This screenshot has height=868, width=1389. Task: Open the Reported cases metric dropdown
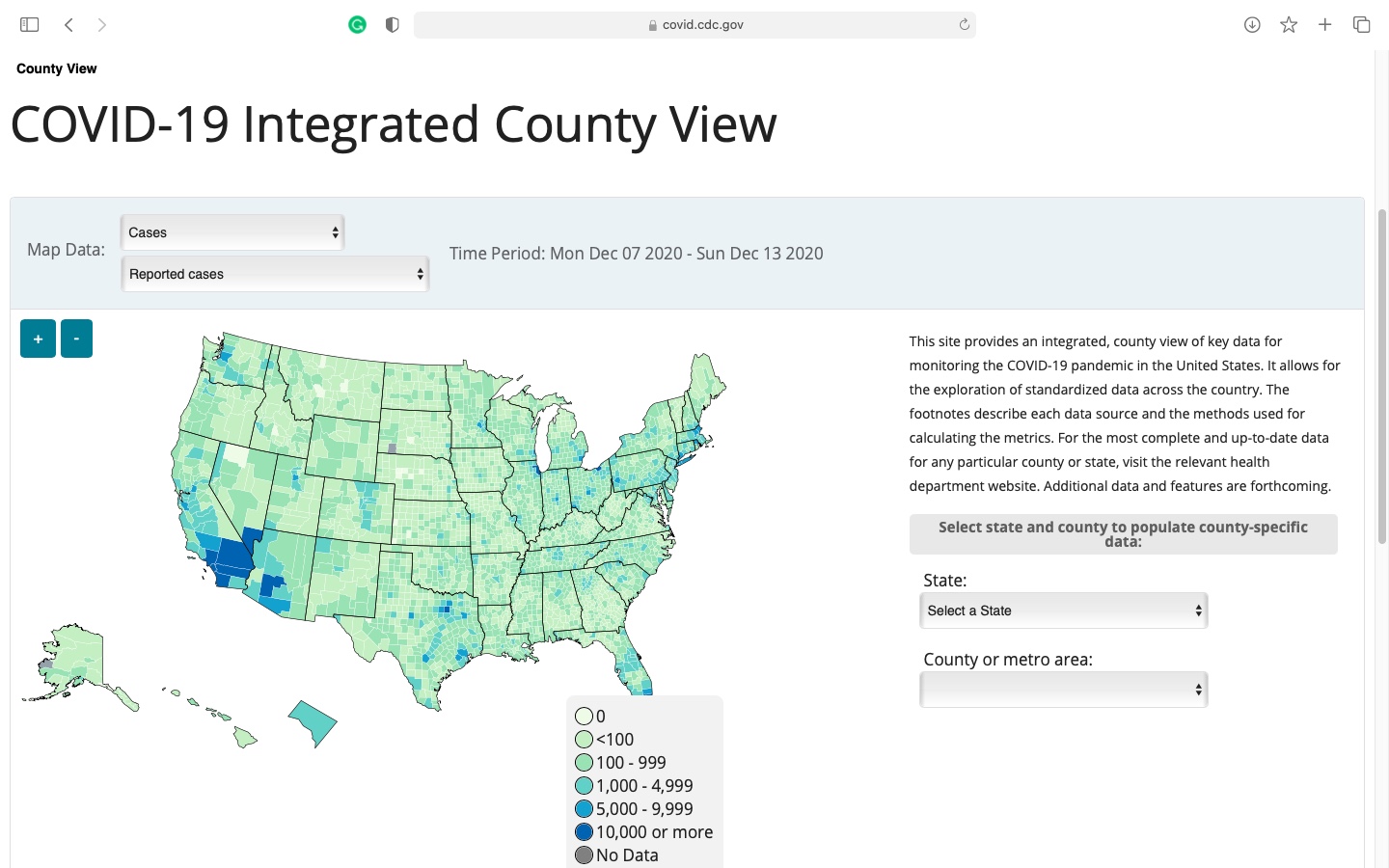pyautogui.click(x=275, y=273)
